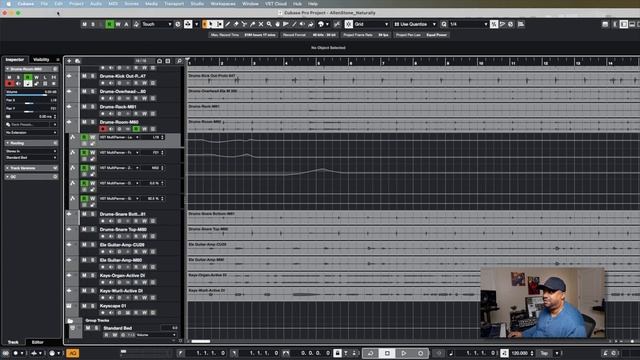Click the Record button in transport

[x=420, y=353]
